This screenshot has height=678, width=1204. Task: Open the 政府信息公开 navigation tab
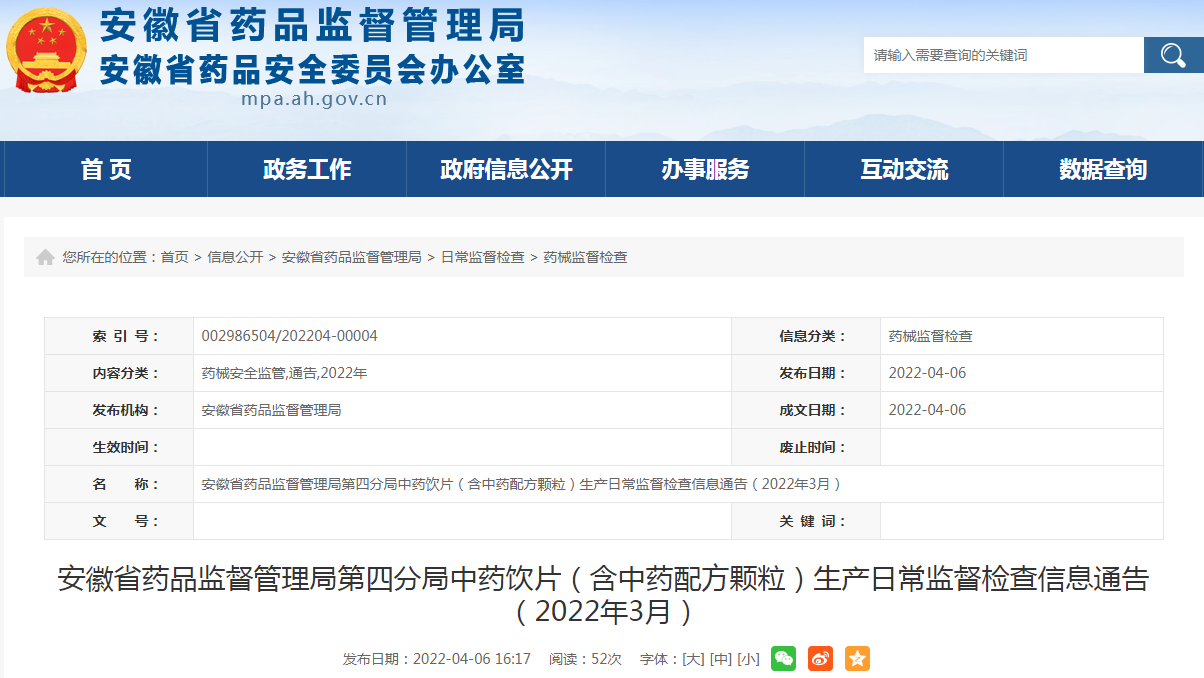pos(506,169)
